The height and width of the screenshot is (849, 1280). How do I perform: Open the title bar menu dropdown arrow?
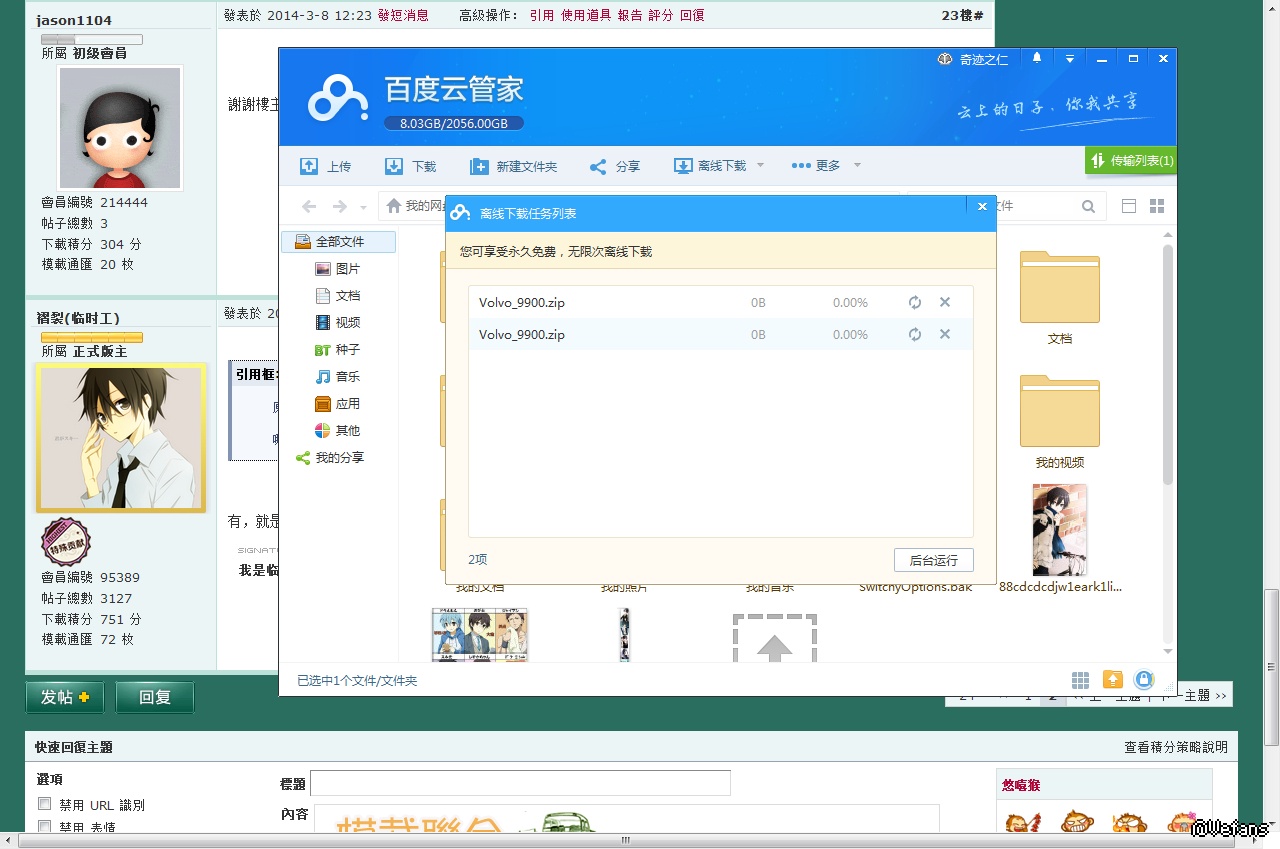point(1070,59)
